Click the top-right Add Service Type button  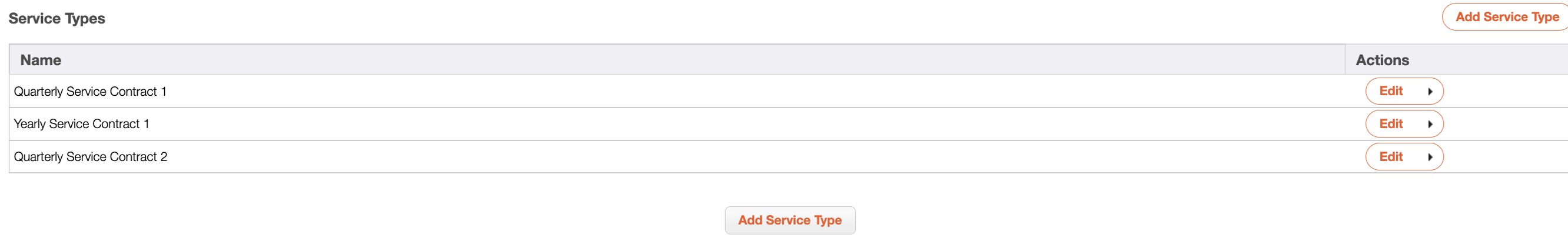(1507, 17)
